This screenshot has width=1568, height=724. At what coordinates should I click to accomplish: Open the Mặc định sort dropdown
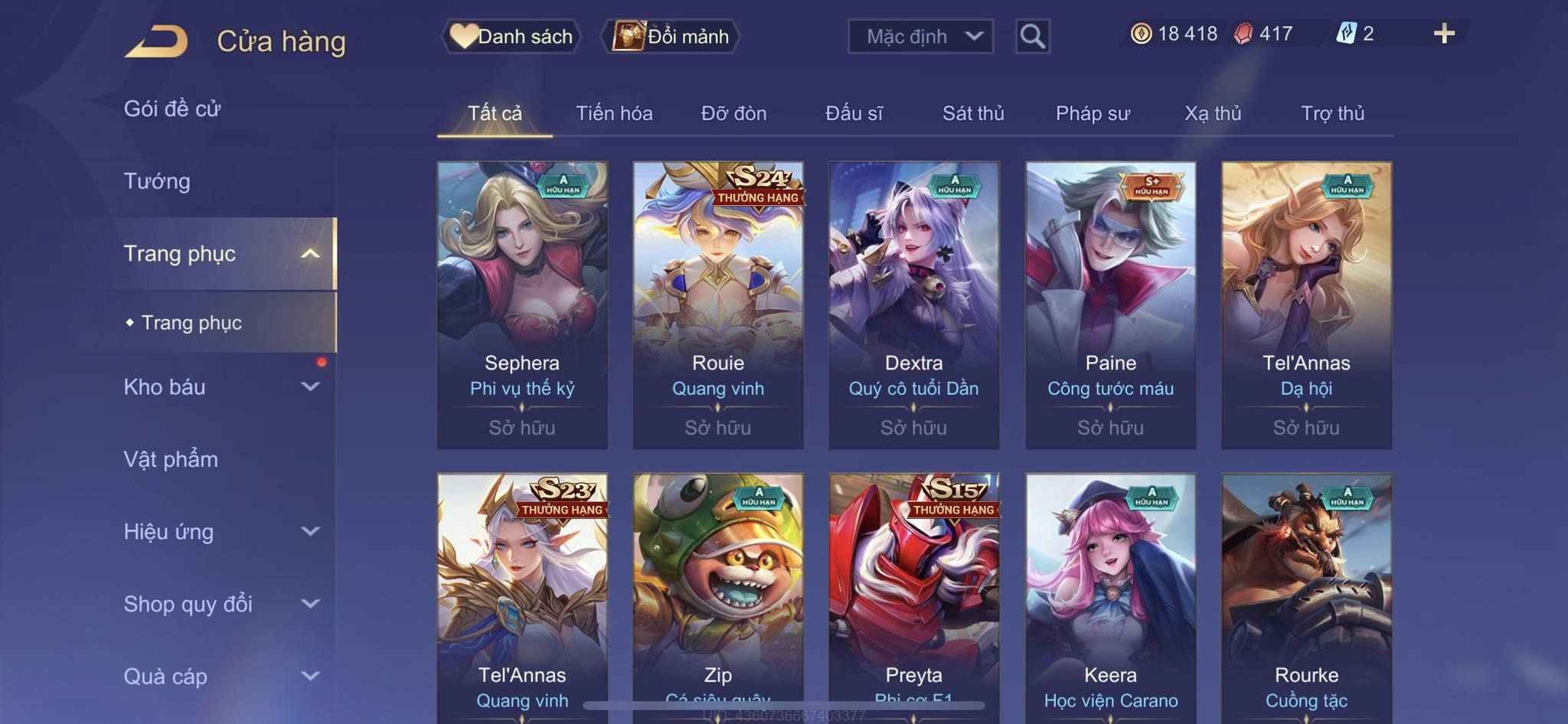tap(920, 36)
